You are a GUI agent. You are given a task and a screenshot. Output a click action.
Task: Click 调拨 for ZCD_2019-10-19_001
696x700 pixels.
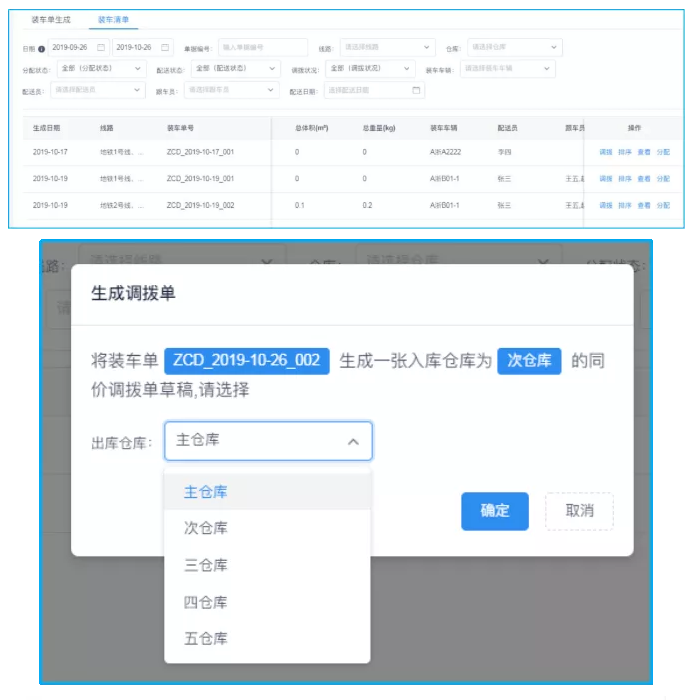(x=605, y=179)
